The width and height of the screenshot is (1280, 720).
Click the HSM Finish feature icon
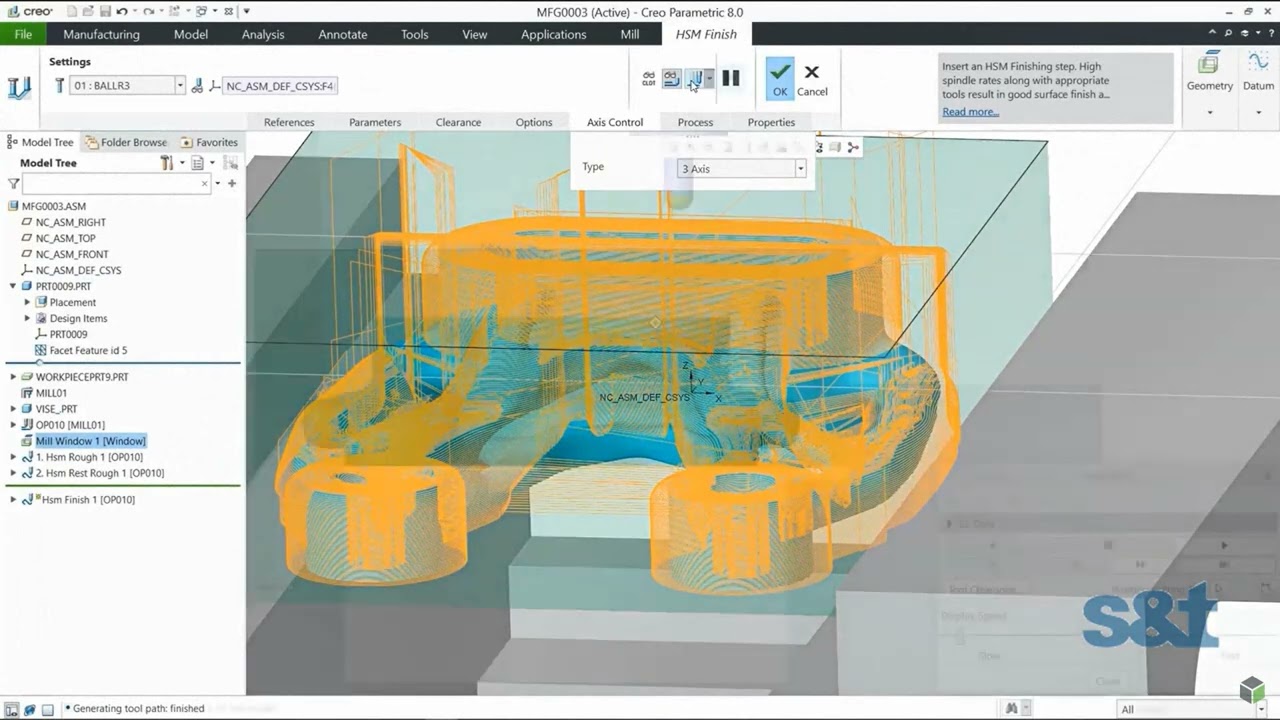[x=19, y=87]
